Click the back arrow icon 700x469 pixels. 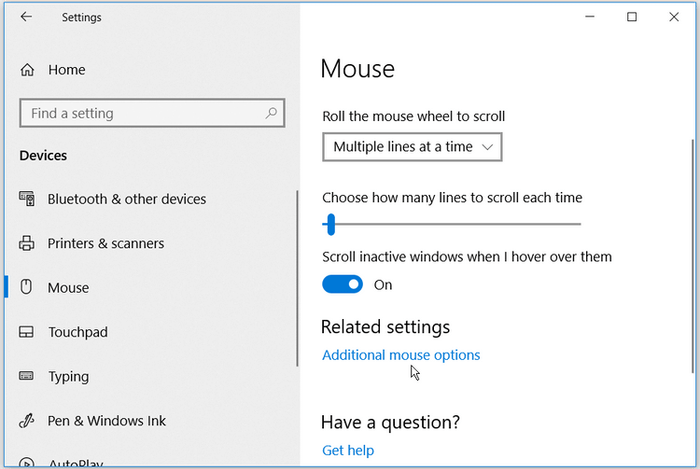point(26,17)
